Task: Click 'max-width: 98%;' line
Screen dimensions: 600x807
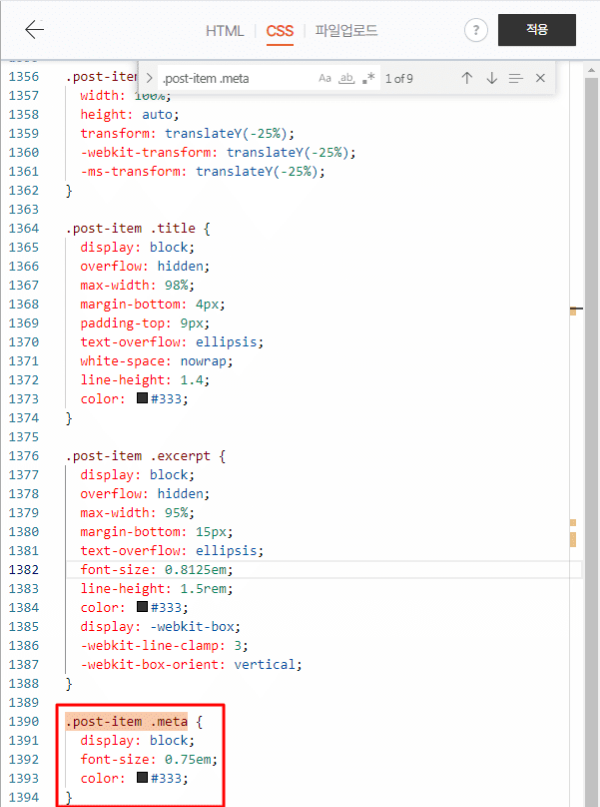Action: point(137,285)
